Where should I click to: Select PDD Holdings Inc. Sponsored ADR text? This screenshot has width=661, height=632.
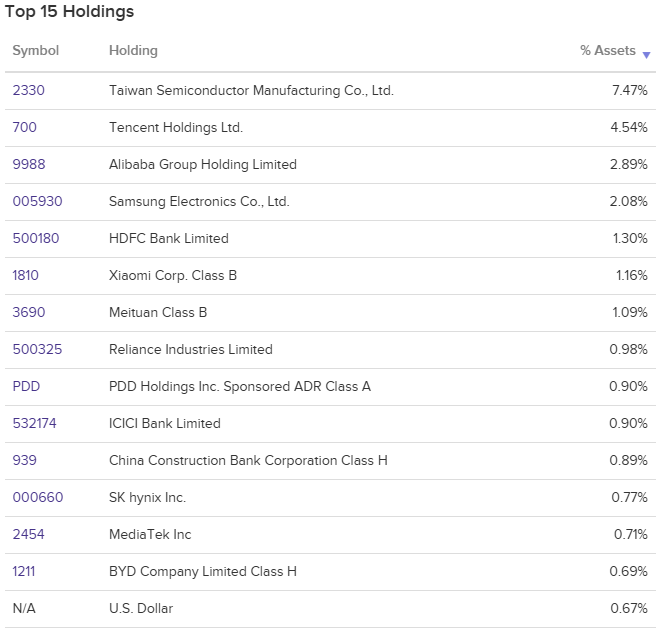216,386
